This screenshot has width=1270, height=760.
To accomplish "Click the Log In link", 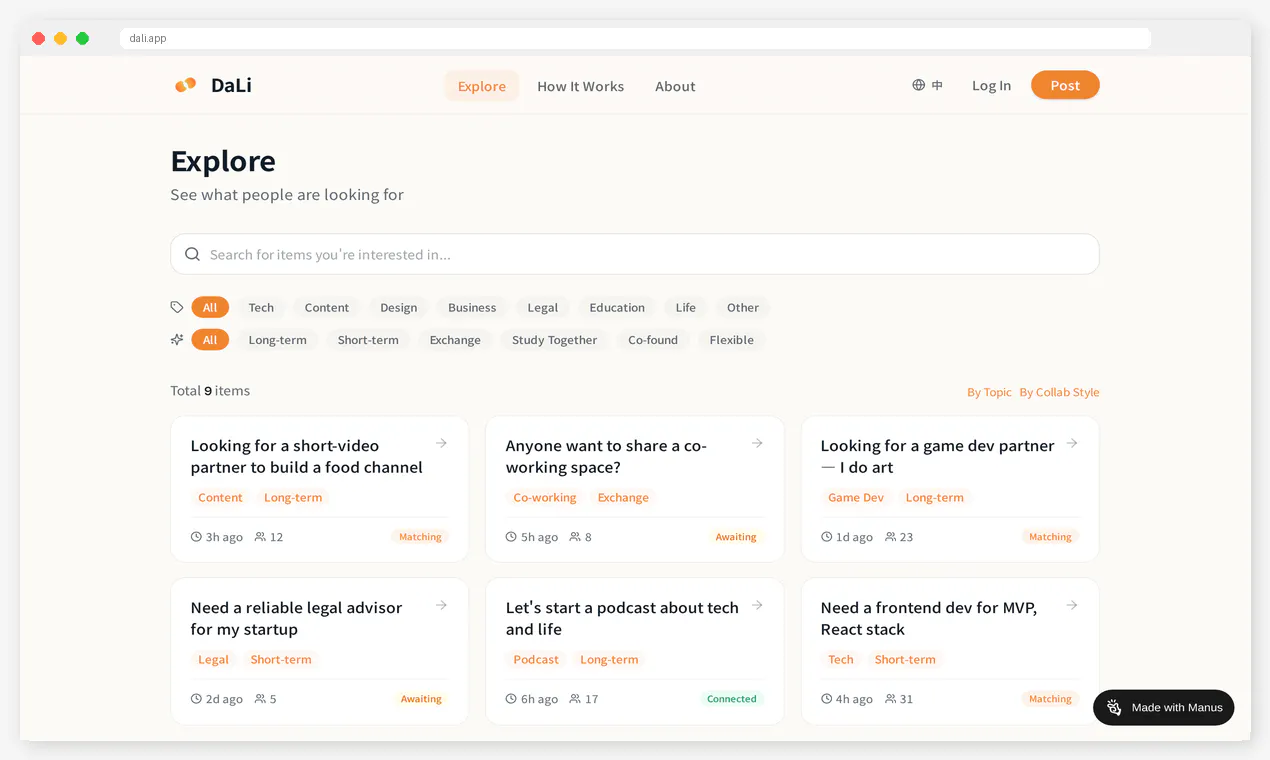I will (991, 85).
